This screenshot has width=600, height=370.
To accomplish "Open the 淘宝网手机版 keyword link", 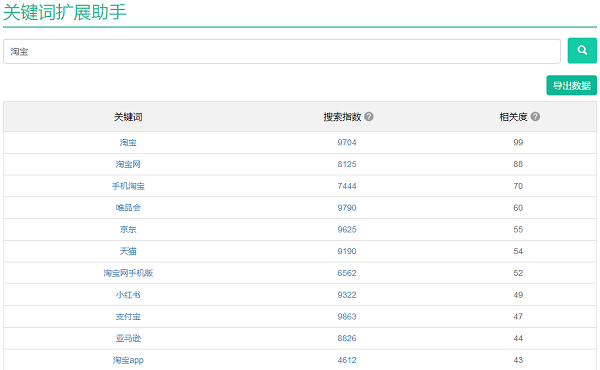I will click(x=128, y=273).
